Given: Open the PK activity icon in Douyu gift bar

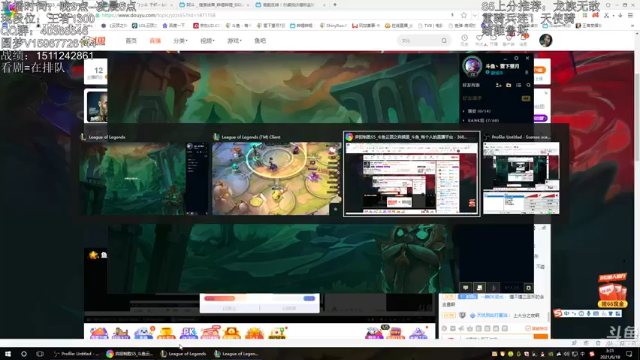Looking at the screenshot, I should pos(188,333).
